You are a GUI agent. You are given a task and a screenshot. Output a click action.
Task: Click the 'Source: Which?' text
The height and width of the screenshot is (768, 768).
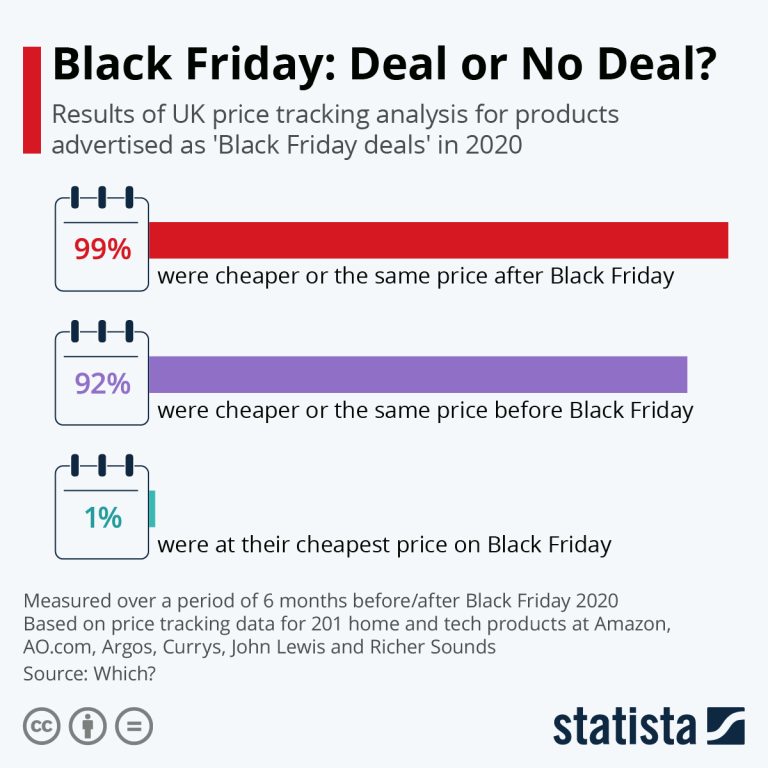88,674
